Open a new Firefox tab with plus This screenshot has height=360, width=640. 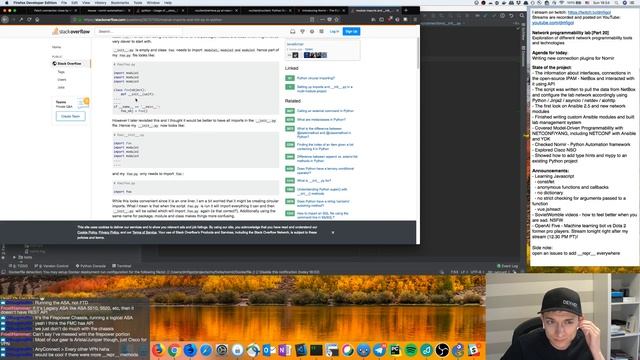406,10
